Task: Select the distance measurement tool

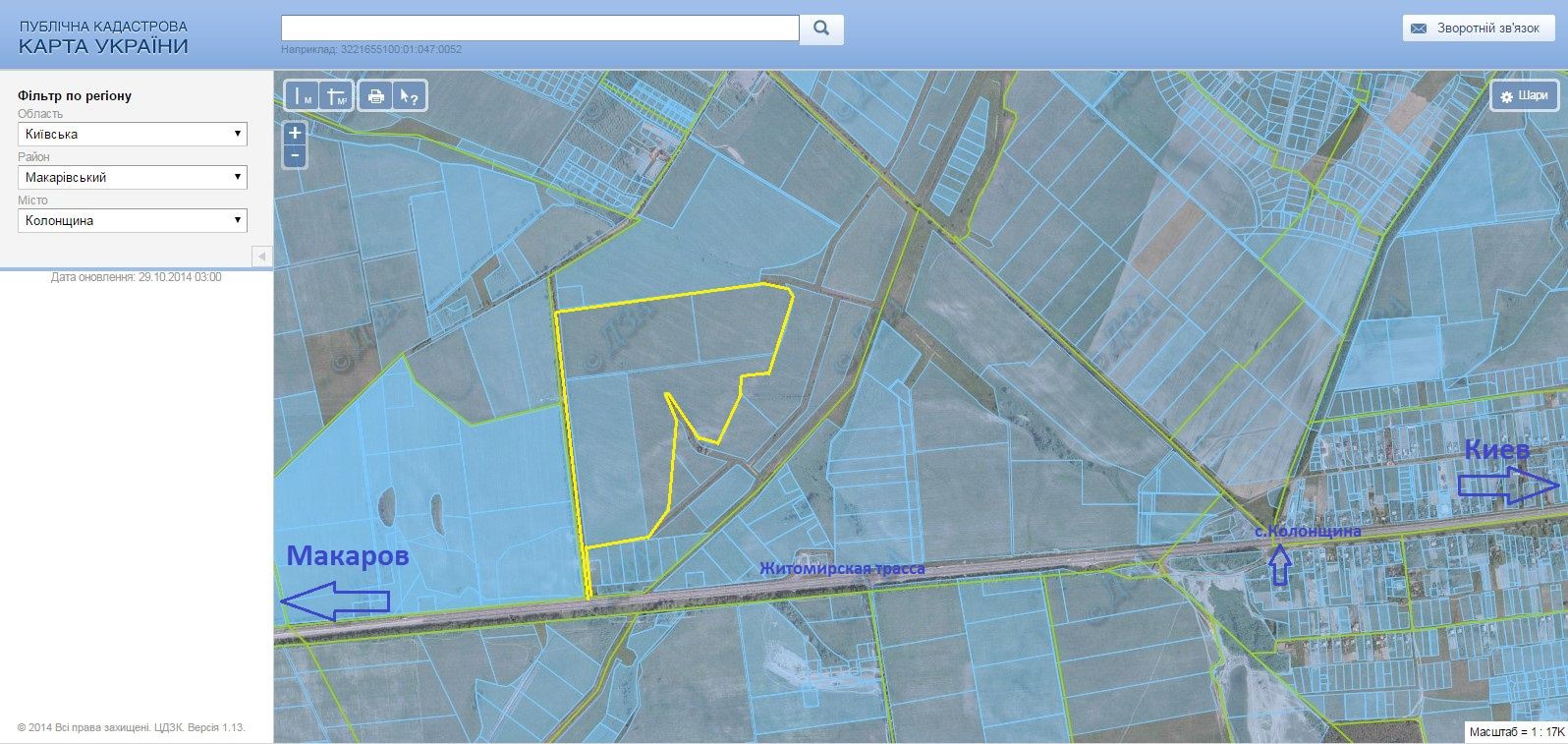Action: 303,96
